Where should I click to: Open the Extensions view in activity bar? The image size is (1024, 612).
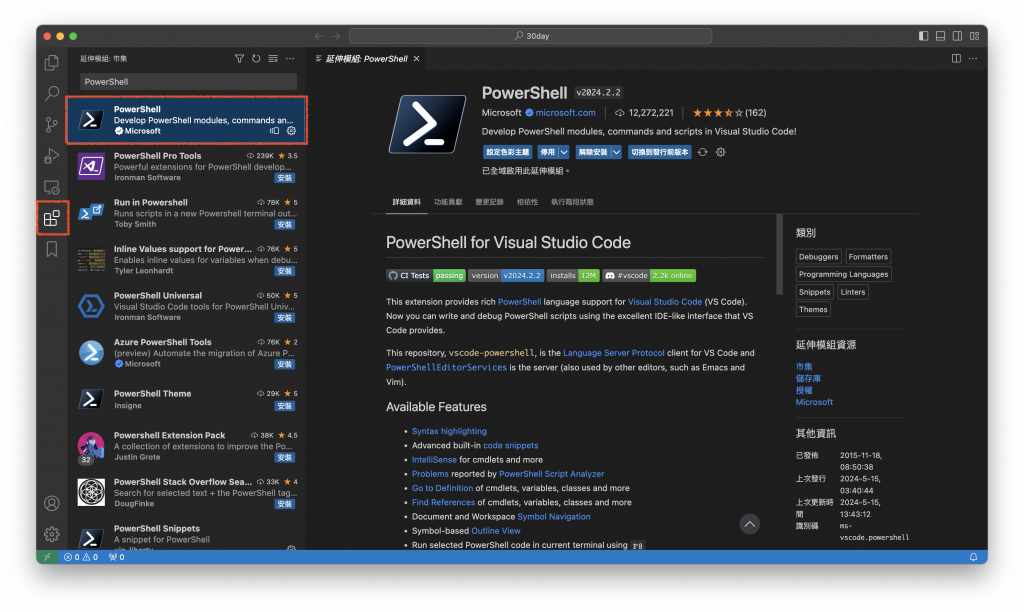coord(52,217)
